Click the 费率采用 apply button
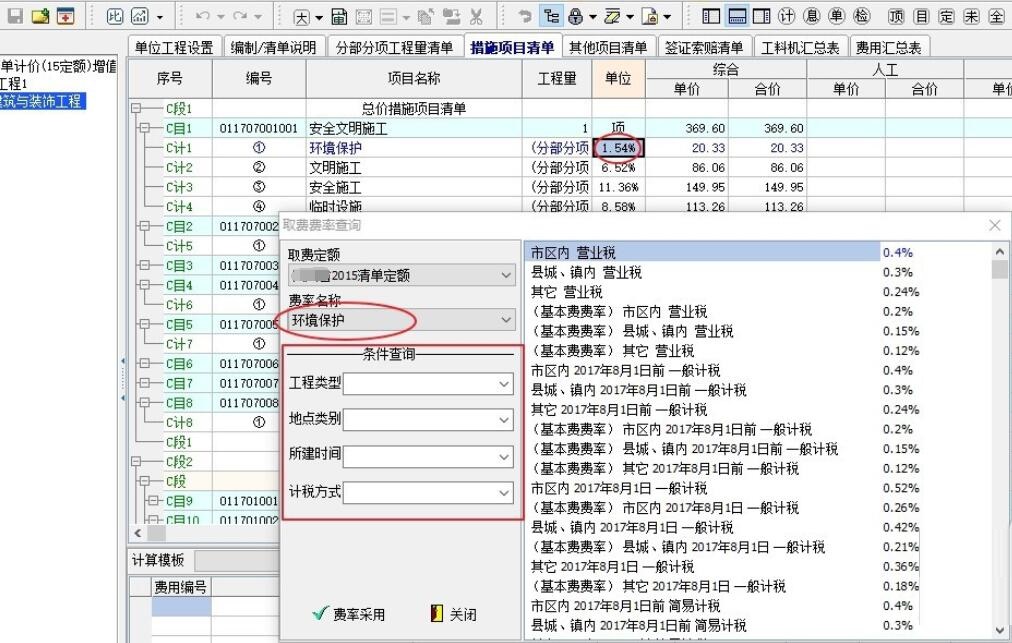The image size is (1012, 643). point(349,614)
